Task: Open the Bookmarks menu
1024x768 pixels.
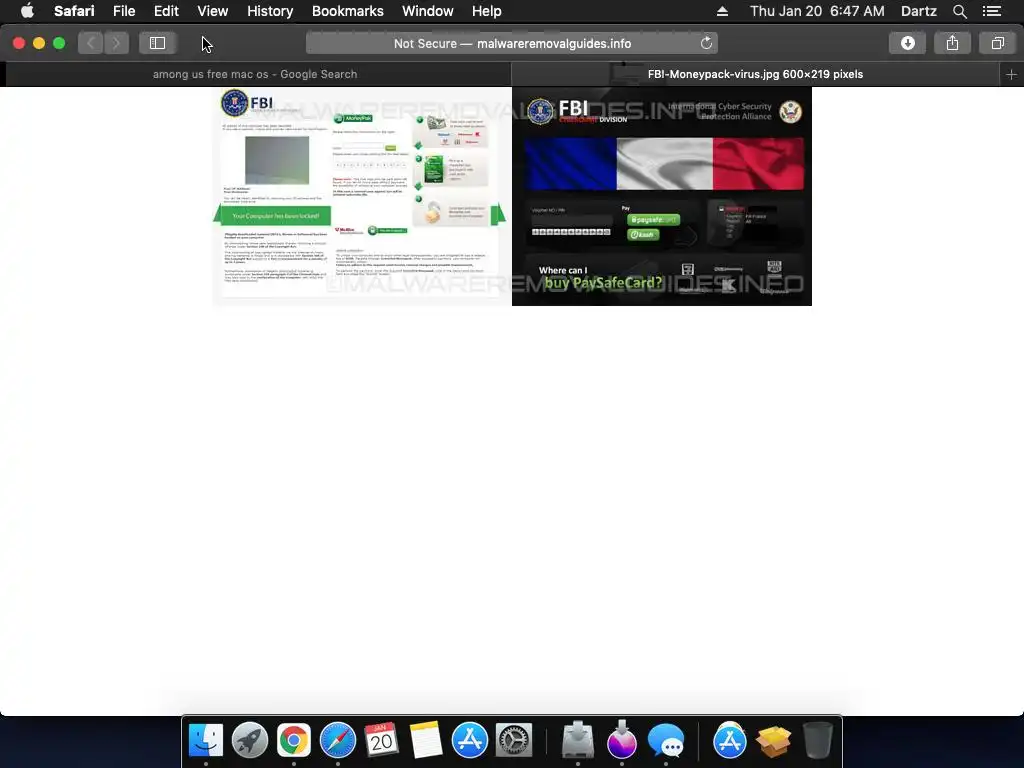Action: 347,11
